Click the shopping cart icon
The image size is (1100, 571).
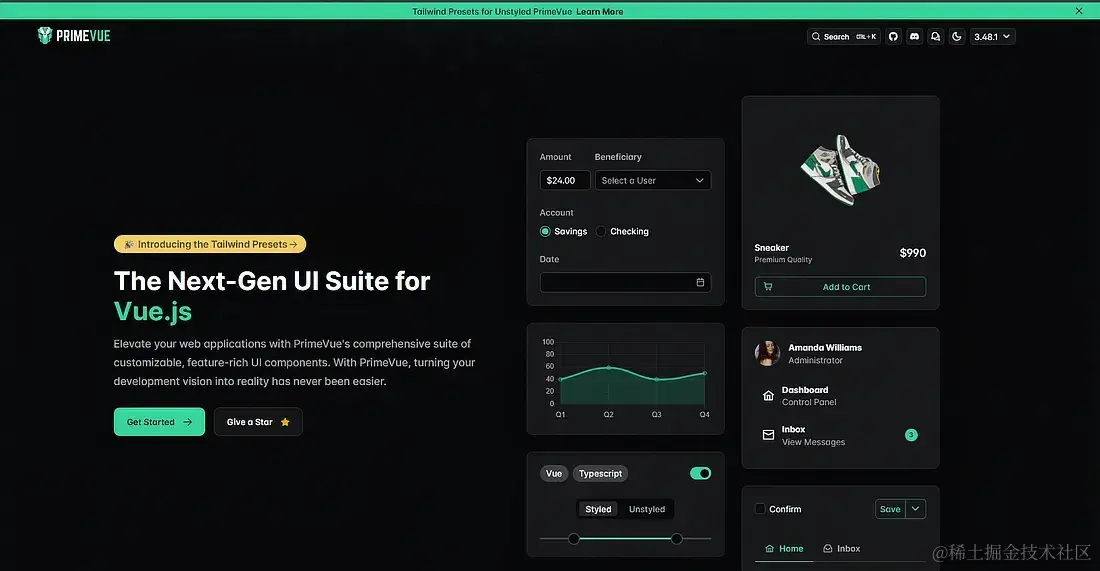(767, 286)
